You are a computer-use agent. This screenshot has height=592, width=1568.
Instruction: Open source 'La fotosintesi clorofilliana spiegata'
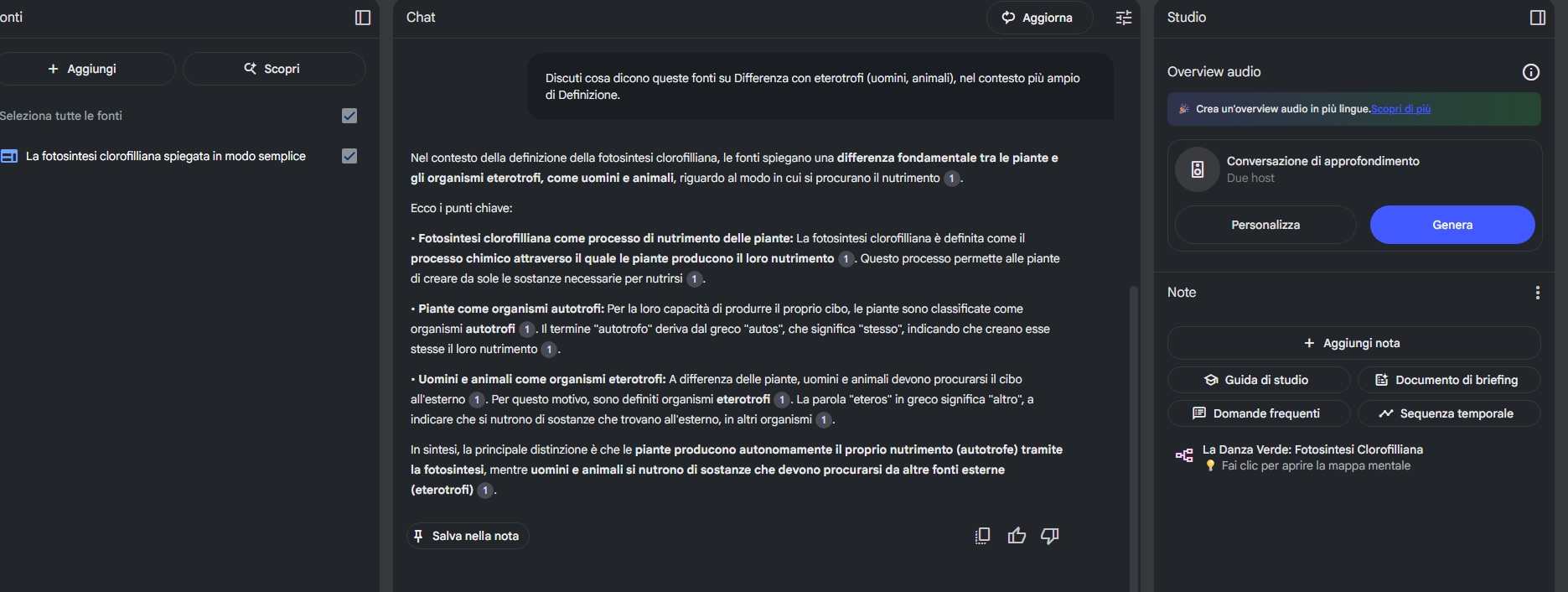(x=166, y=156)
